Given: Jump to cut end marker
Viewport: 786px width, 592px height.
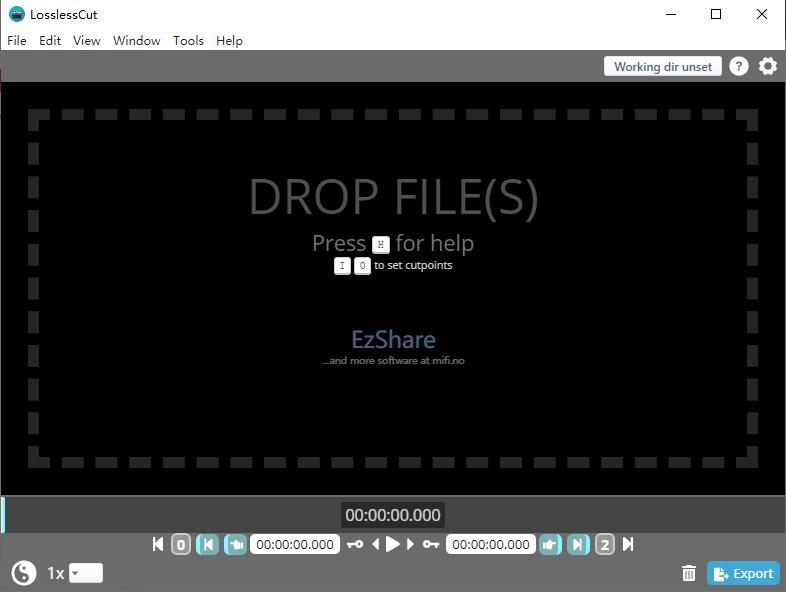Looking at the screenshot, I should (578, 544).
